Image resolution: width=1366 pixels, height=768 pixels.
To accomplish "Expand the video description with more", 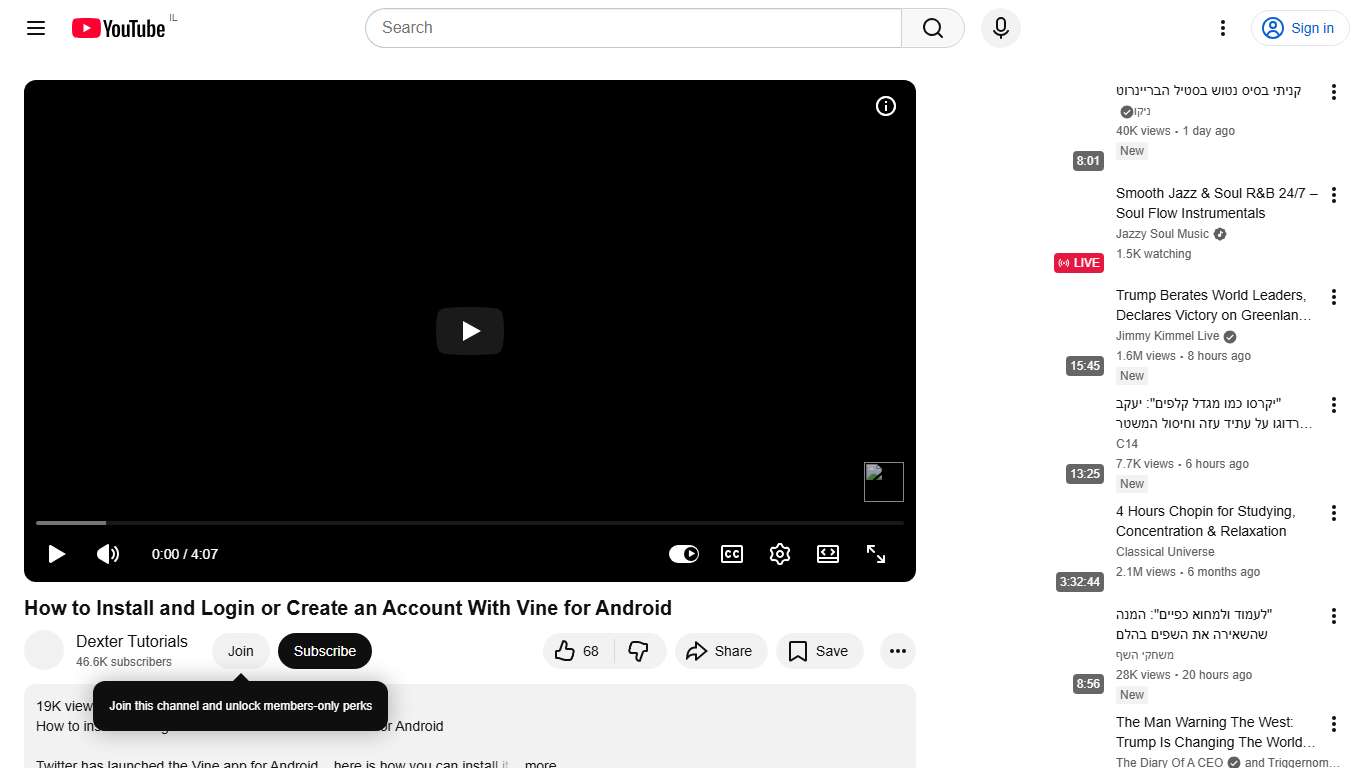I will point(540,763).
